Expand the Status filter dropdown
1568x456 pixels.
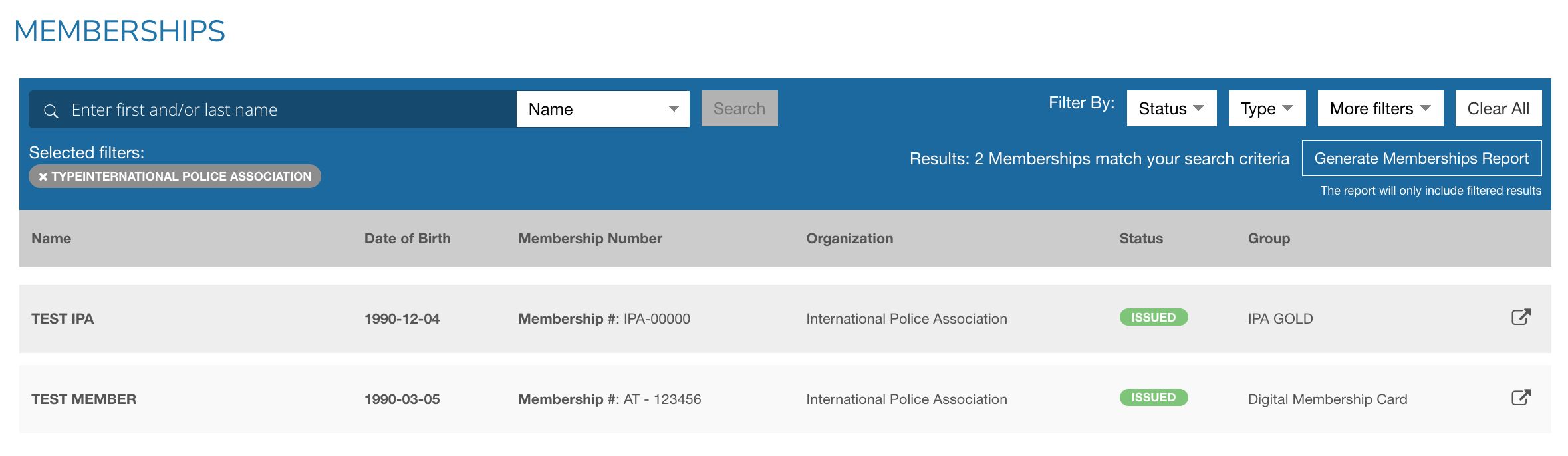click(1171, 108)
